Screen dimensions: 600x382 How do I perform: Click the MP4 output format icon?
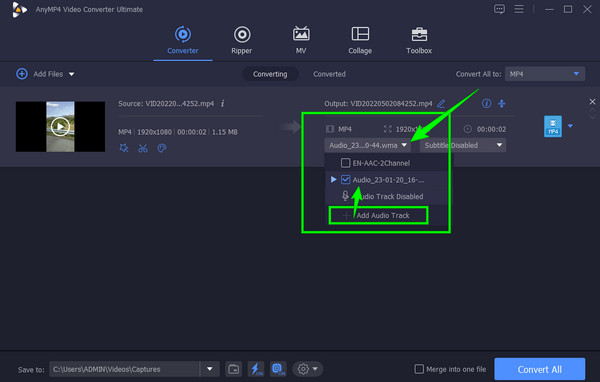[x=553, y=126]
